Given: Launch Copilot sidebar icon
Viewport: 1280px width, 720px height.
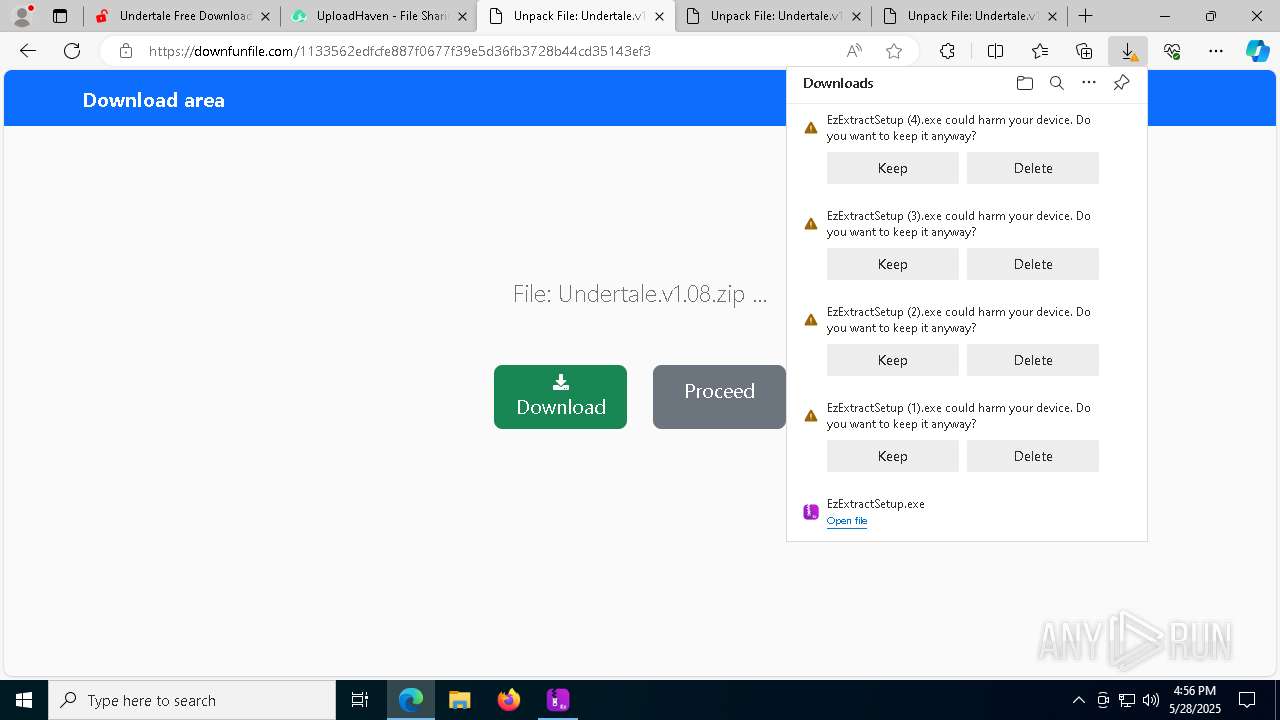Looking at the screenshot, I should pos(1258,51).
